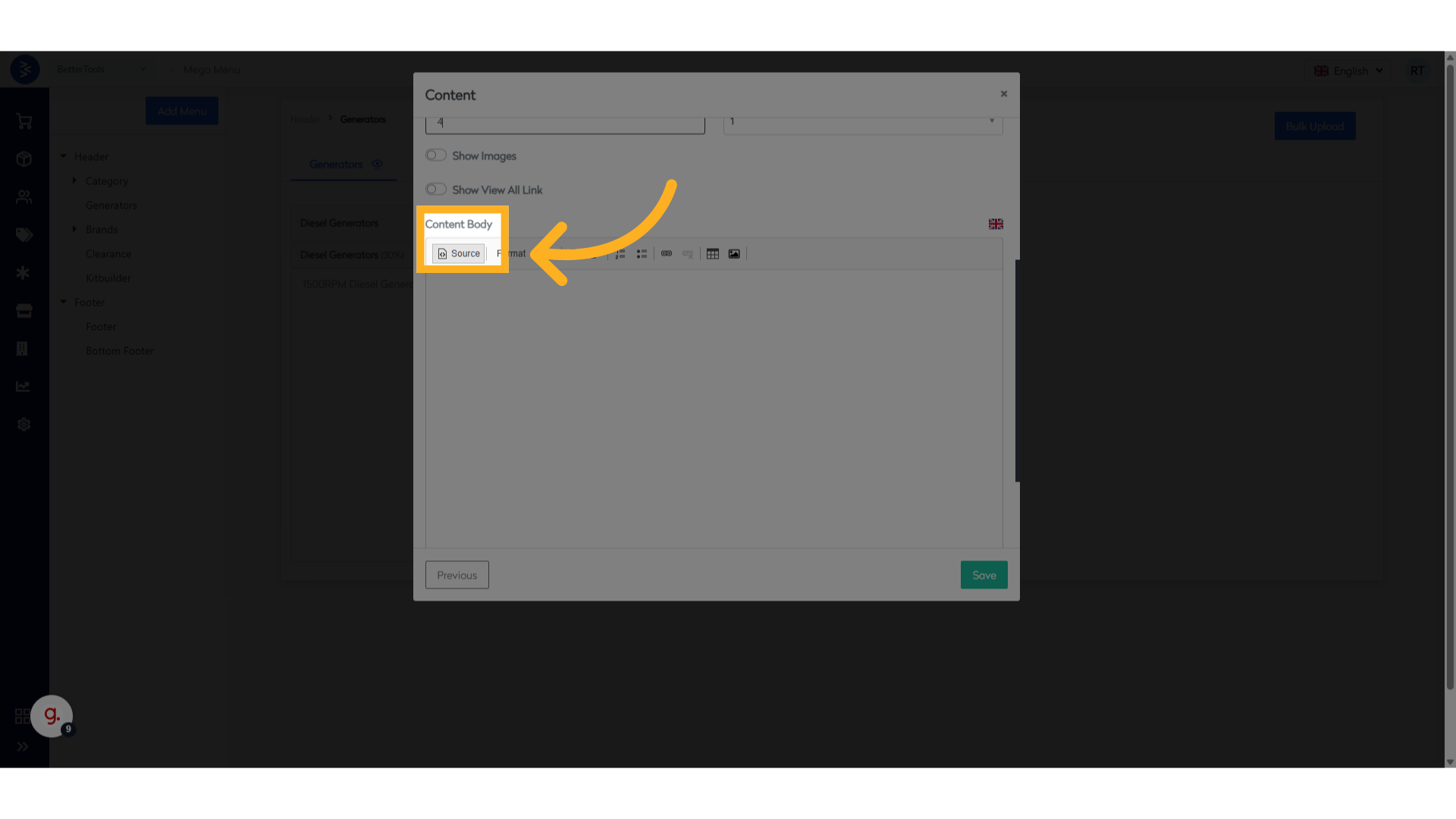Image resolution: width=1456 pixels, height=819 pixels.
Task: Enable the Show View All Link switch
Action: 436,190
